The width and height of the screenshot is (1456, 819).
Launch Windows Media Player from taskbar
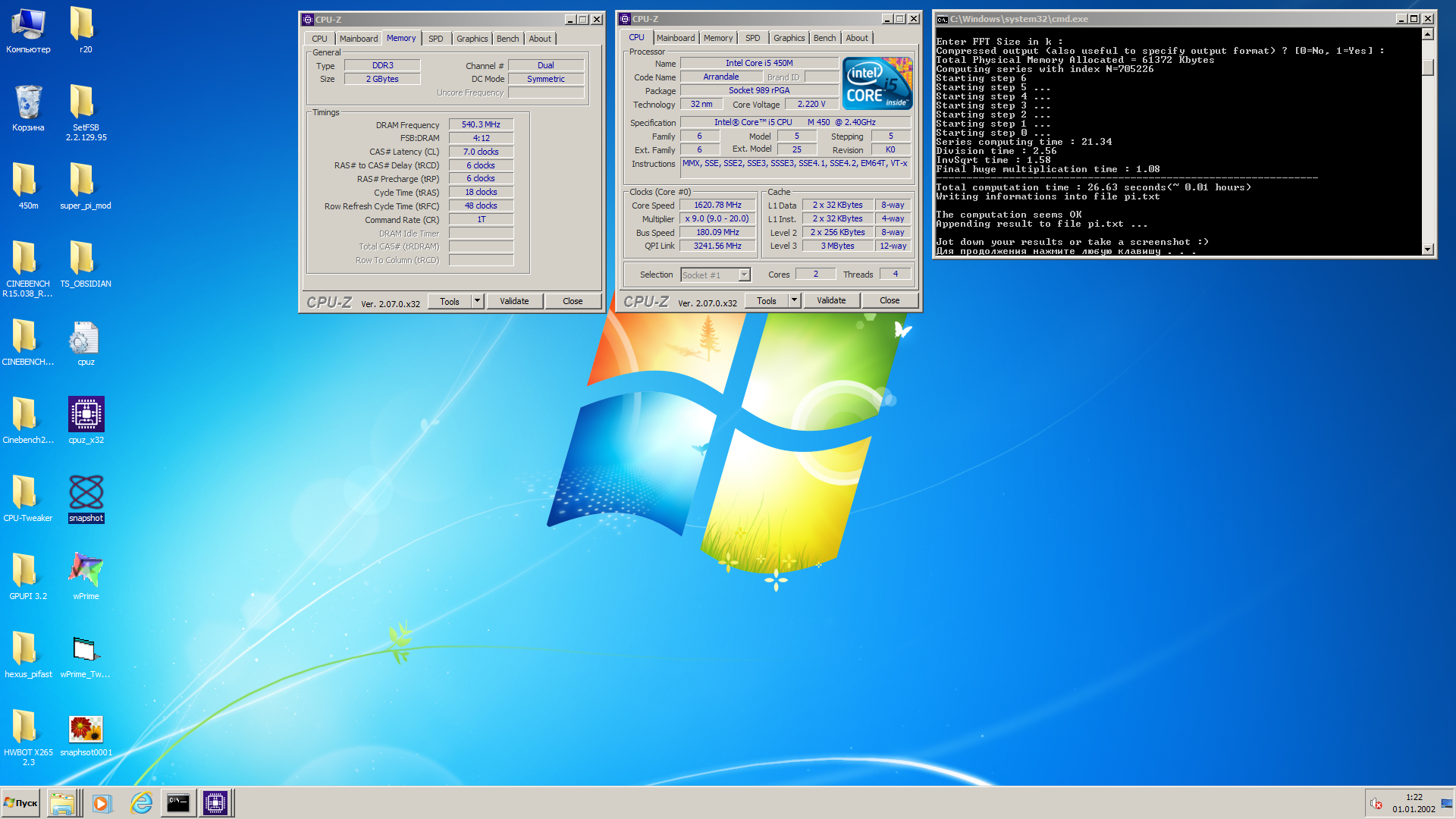point(102,803)
